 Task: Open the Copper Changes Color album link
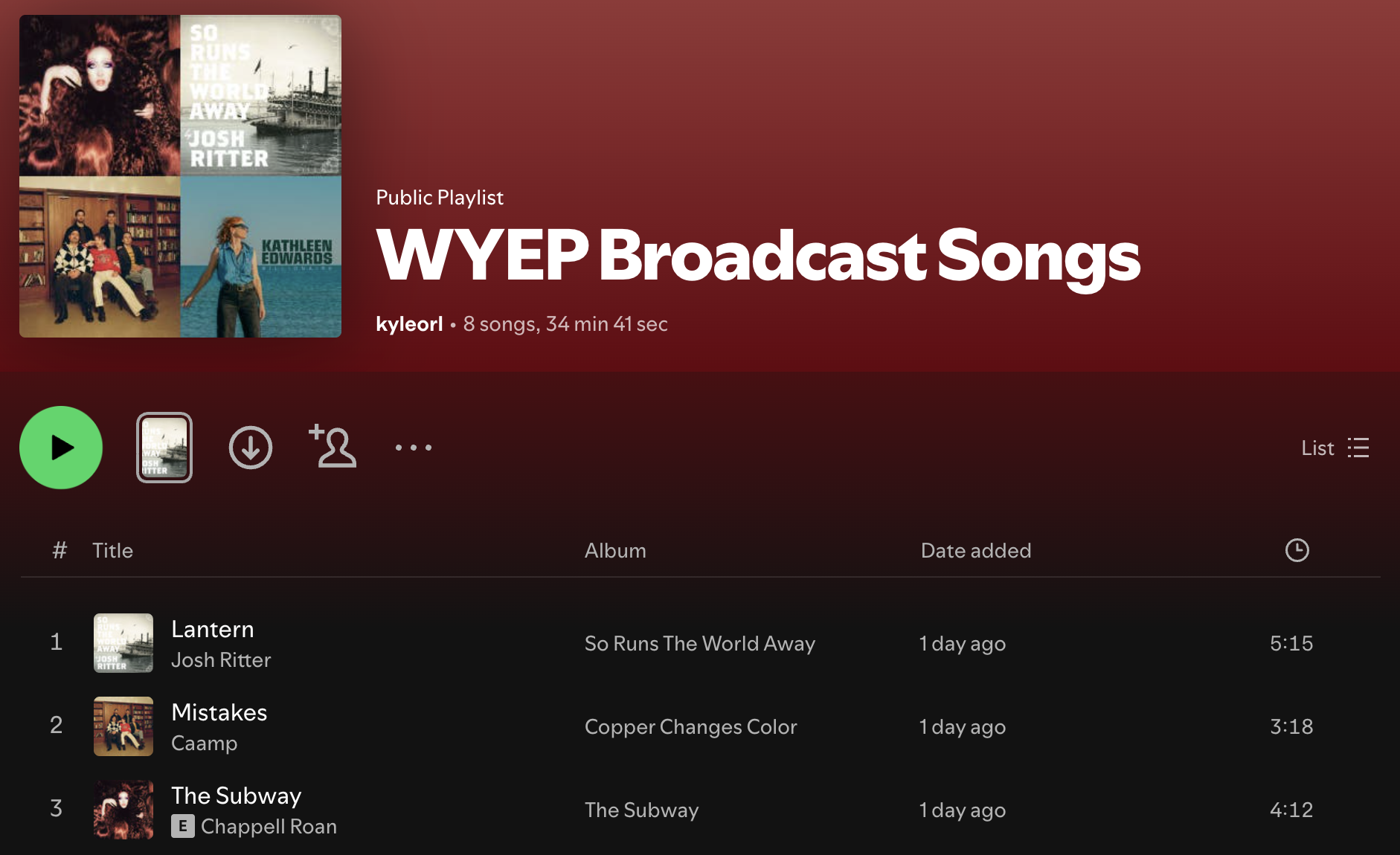tap(690, 727)
